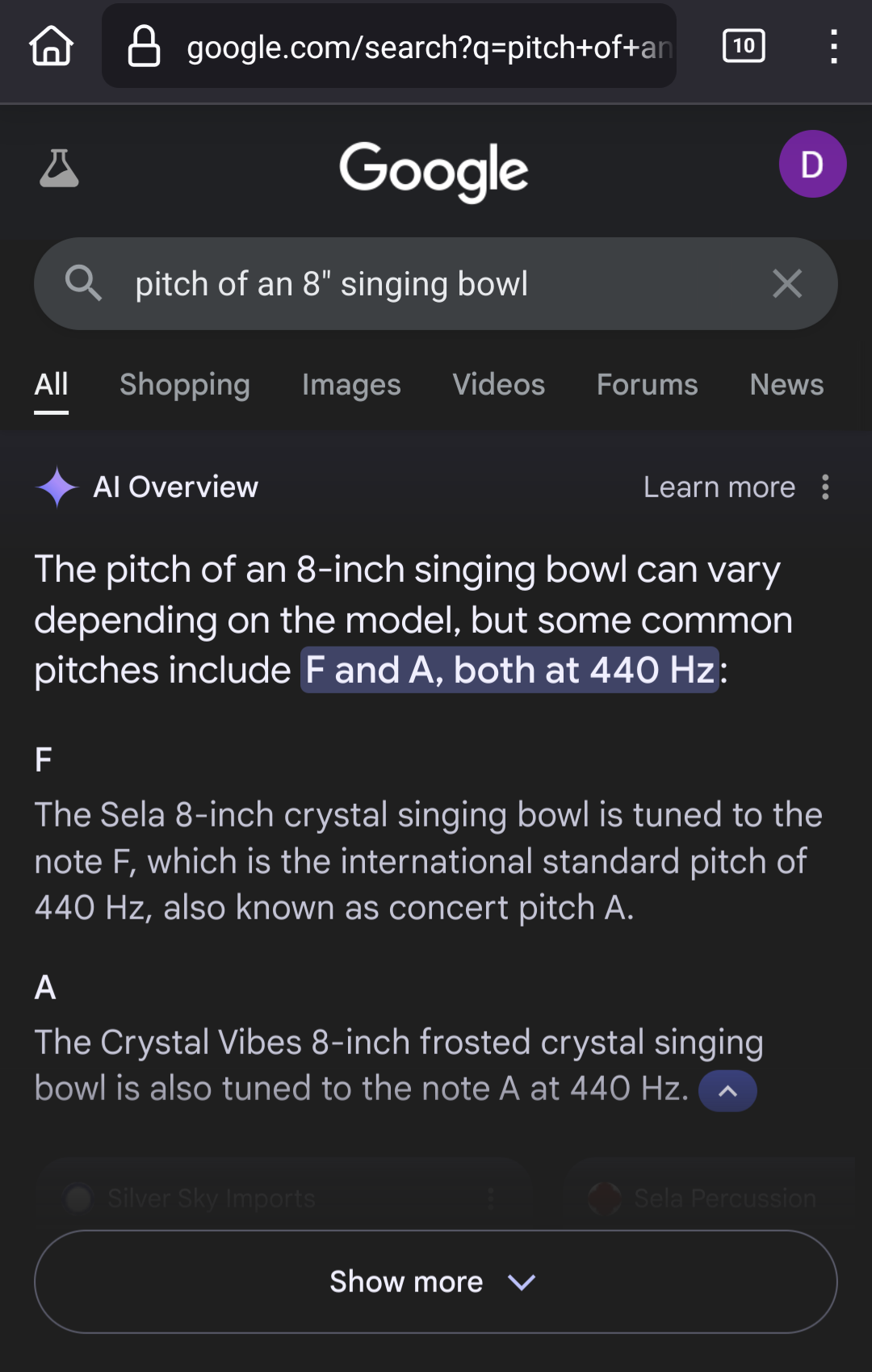Open the purple D account avatar
Image resolution: width=872 pixels, height=1372 pixels.
tap(812, 164)
